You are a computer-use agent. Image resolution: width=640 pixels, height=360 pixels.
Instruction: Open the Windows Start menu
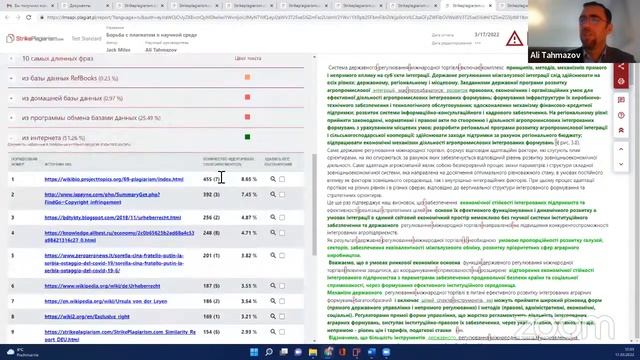click(x=254, y=352)
